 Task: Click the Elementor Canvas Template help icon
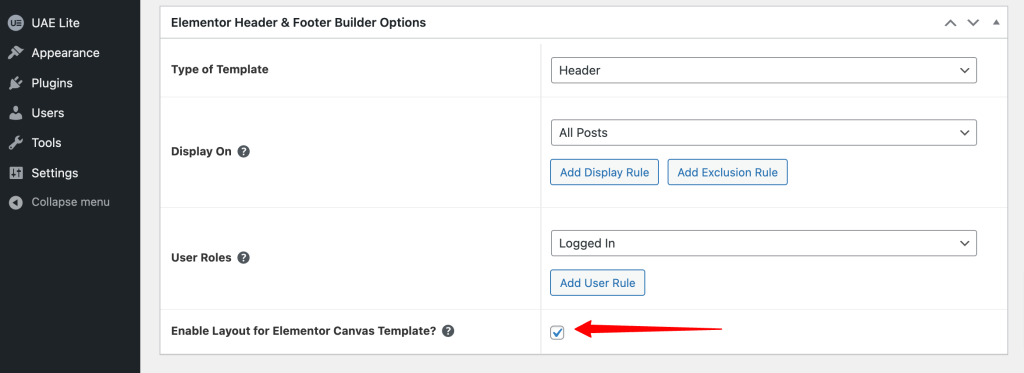[448, 331]
